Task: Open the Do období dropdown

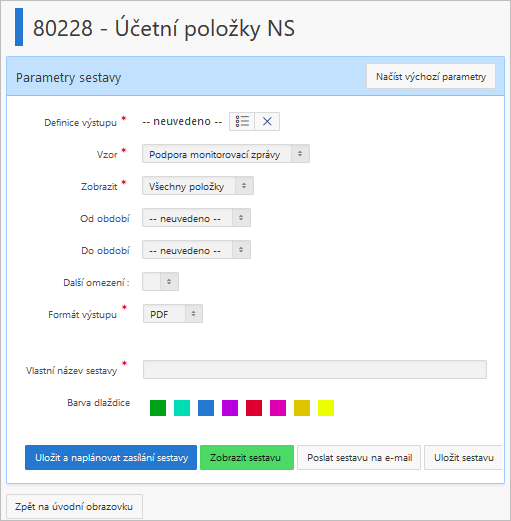Action: [196, 250]
